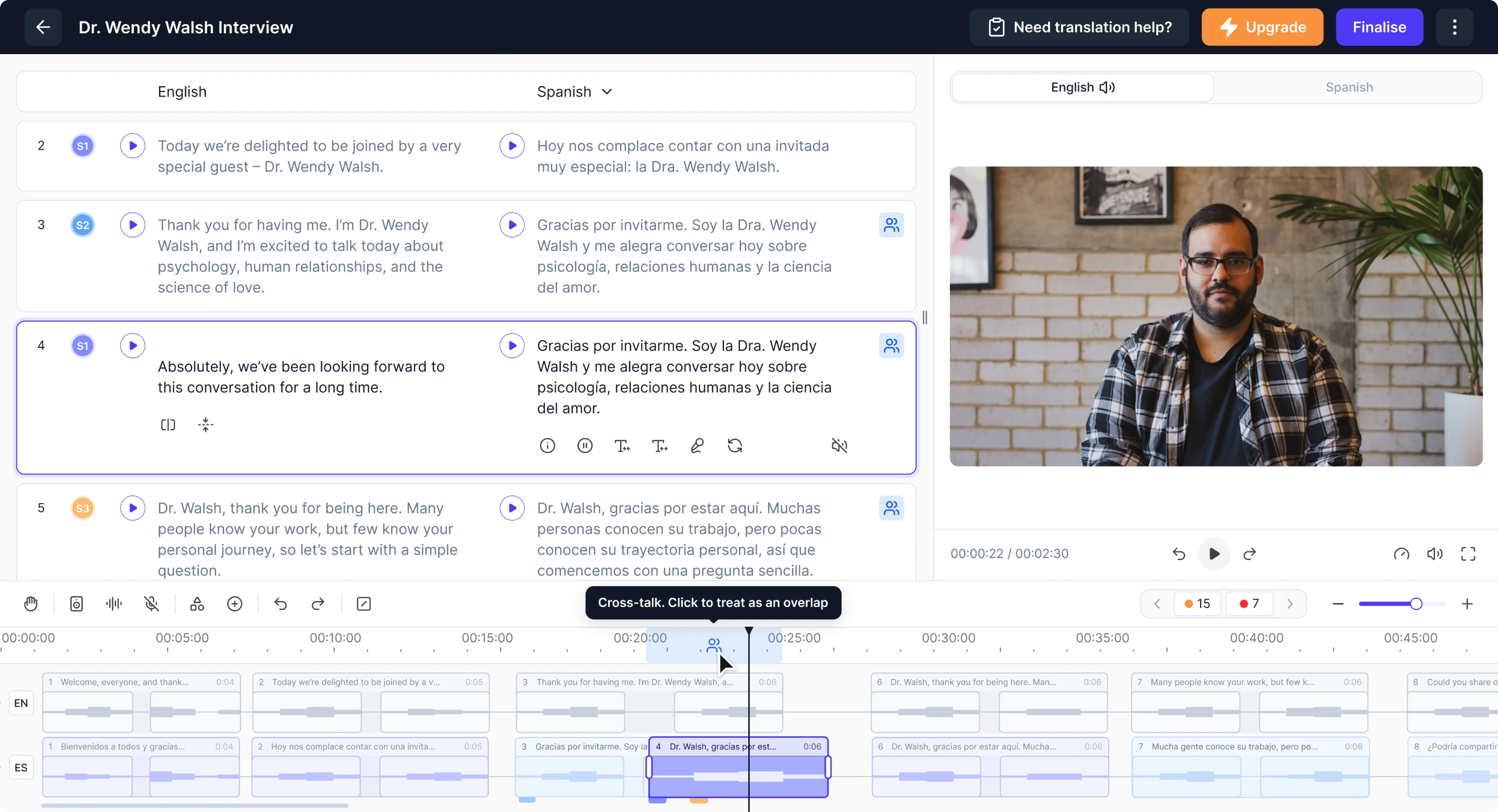Click the merge segments icon in row 4
The height and width of the screenshot is (812, 1498).
tap(205, 425)
